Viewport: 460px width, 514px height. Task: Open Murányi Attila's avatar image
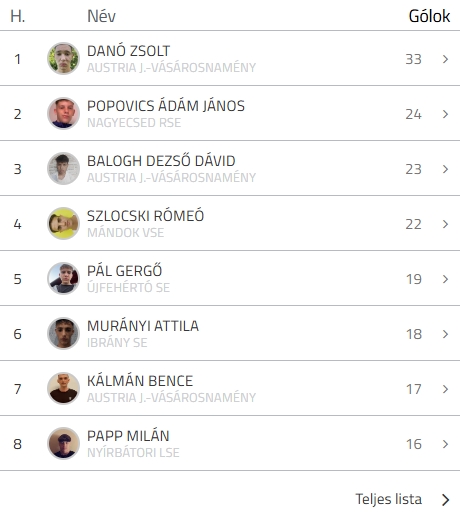63,333
